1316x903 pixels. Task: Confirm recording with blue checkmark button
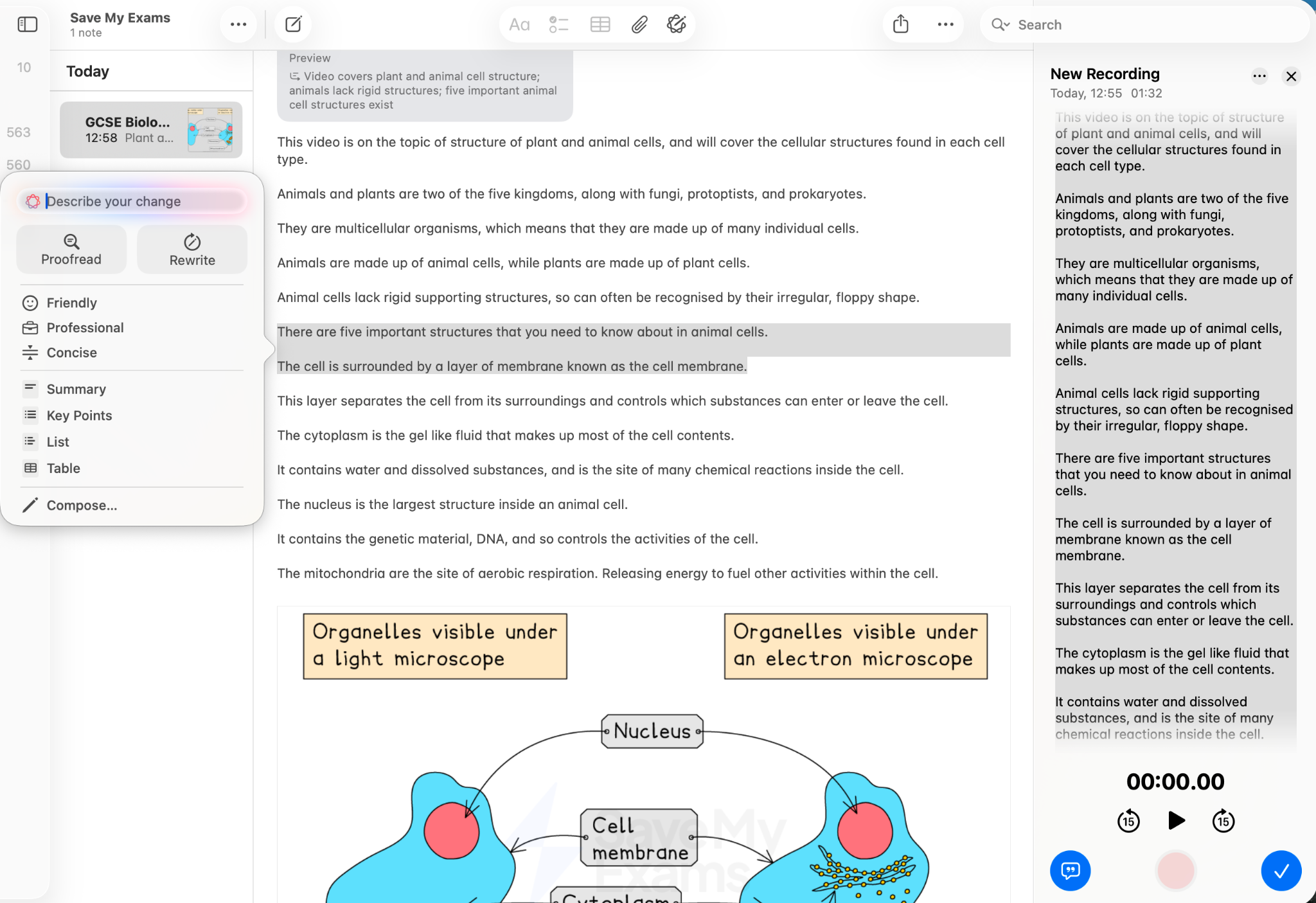[x=1281, y=871]
